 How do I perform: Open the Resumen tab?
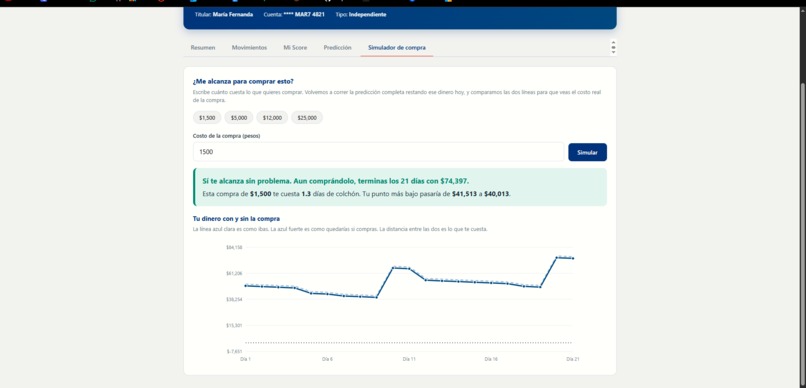click(x=203, y=48)
